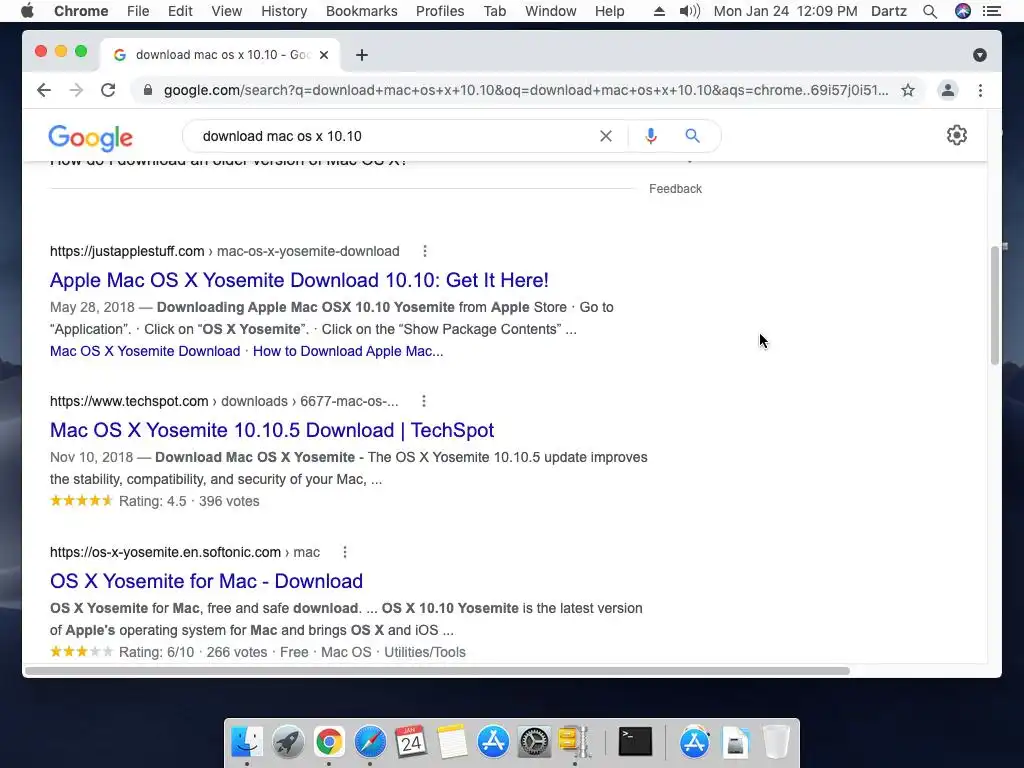Click the horizontal scrollbar at page bottom

coord(438,671)
